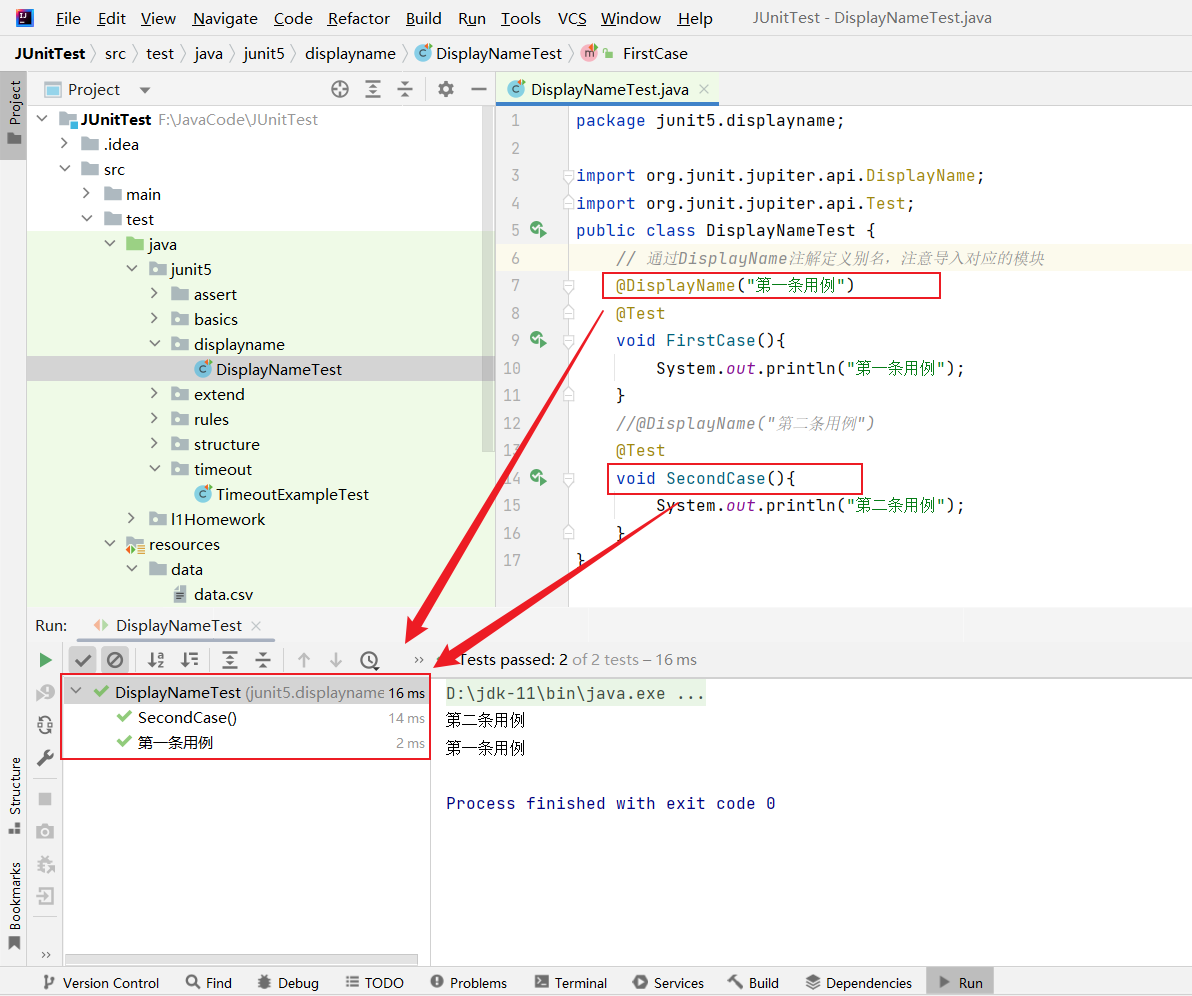Collapse the DisplayNameTest results node
The image size is (1192, 996).
pyautogui.click(x=77, y=692)
